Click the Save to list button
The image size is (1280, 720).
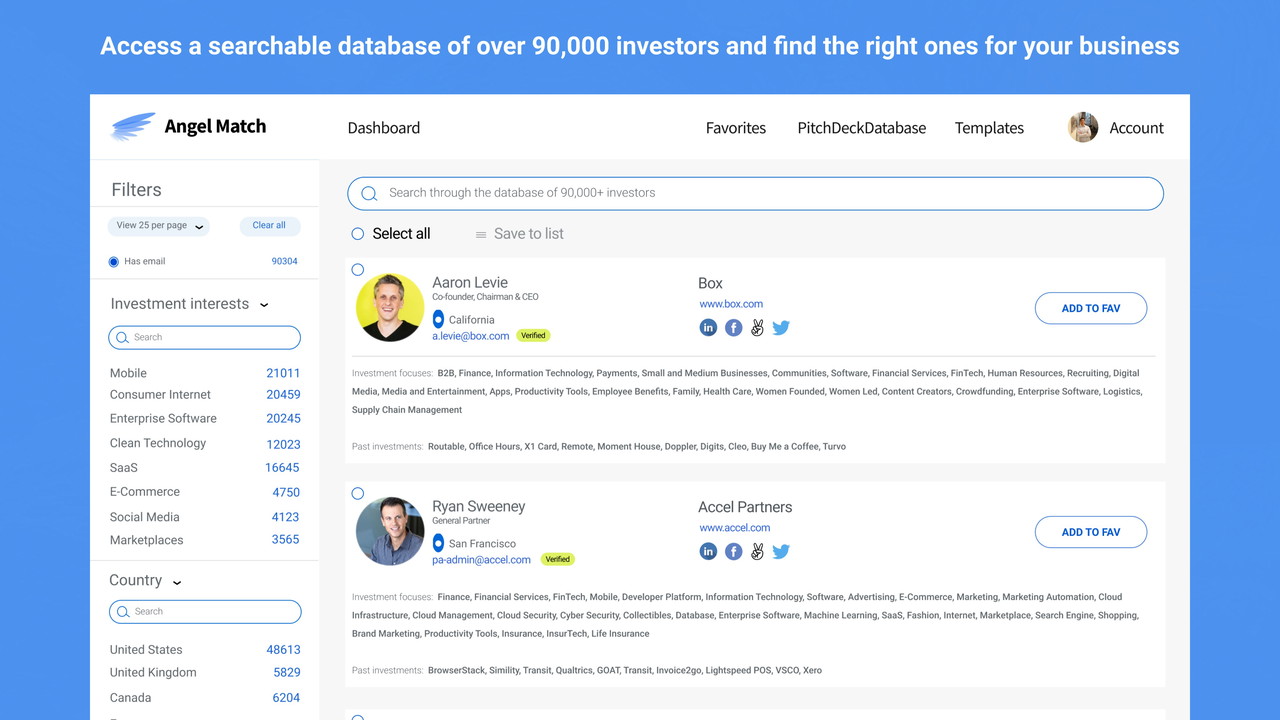519,234
